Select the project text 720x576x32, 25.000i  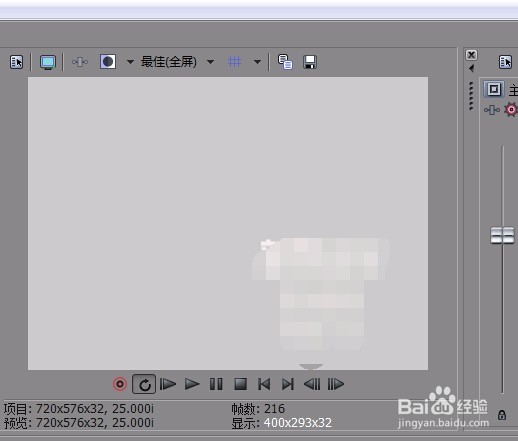[95, 409]
